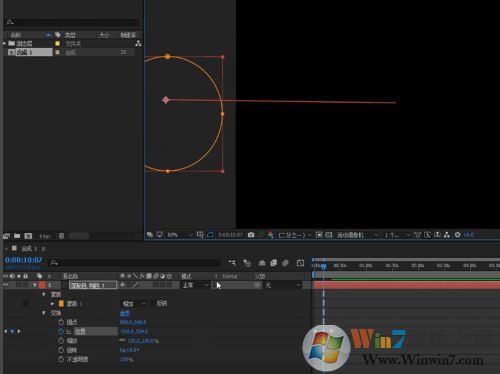Toggle the position property stopwatch

(x=61, y=331)
